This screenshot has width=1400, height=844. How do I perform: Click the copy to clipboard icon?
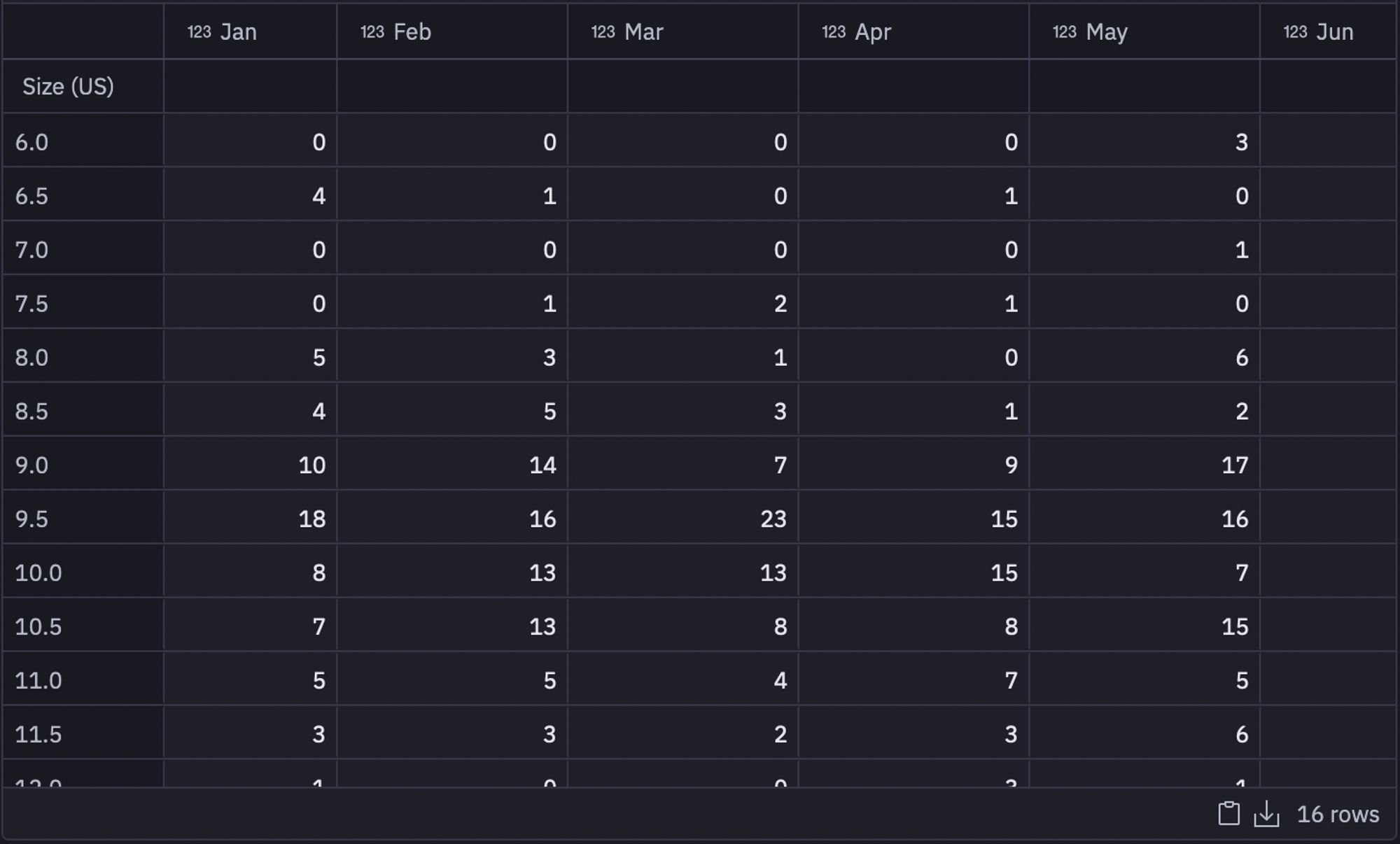tap(1228, 813)
